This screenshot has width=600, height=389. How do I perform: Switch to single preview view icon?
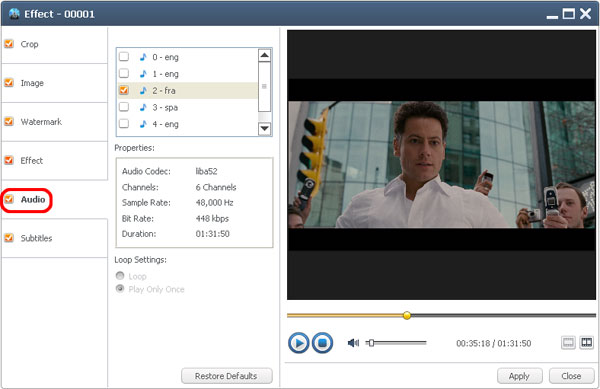(x=568, y=342)
